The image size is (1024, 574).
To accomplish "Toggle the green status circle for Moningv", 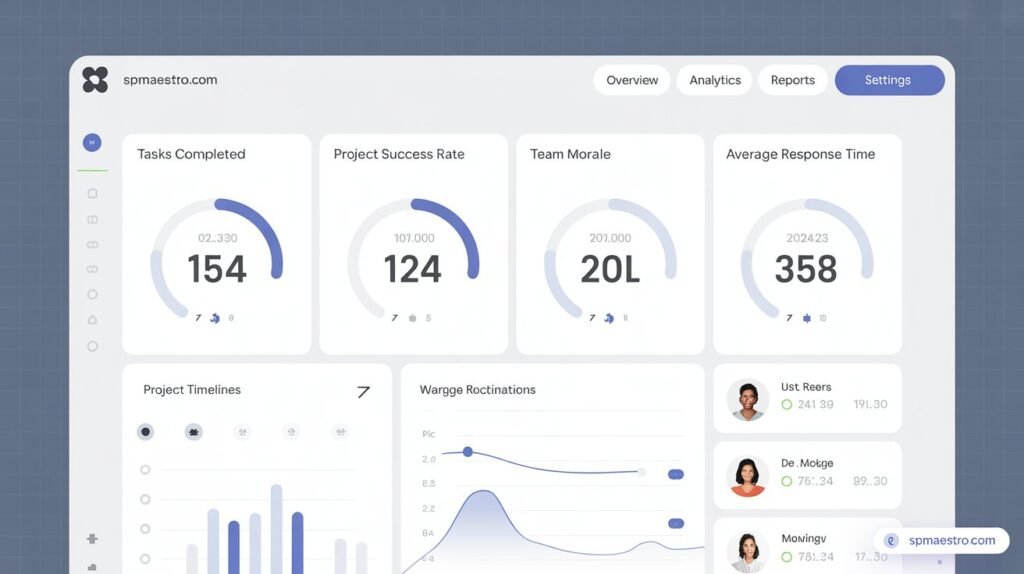I will pos(787,557).
